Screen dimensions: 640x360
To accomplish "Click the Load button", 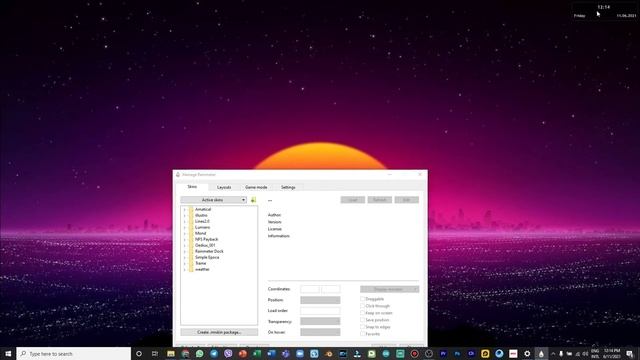I will pyautogui.click(x=353, y=200).
